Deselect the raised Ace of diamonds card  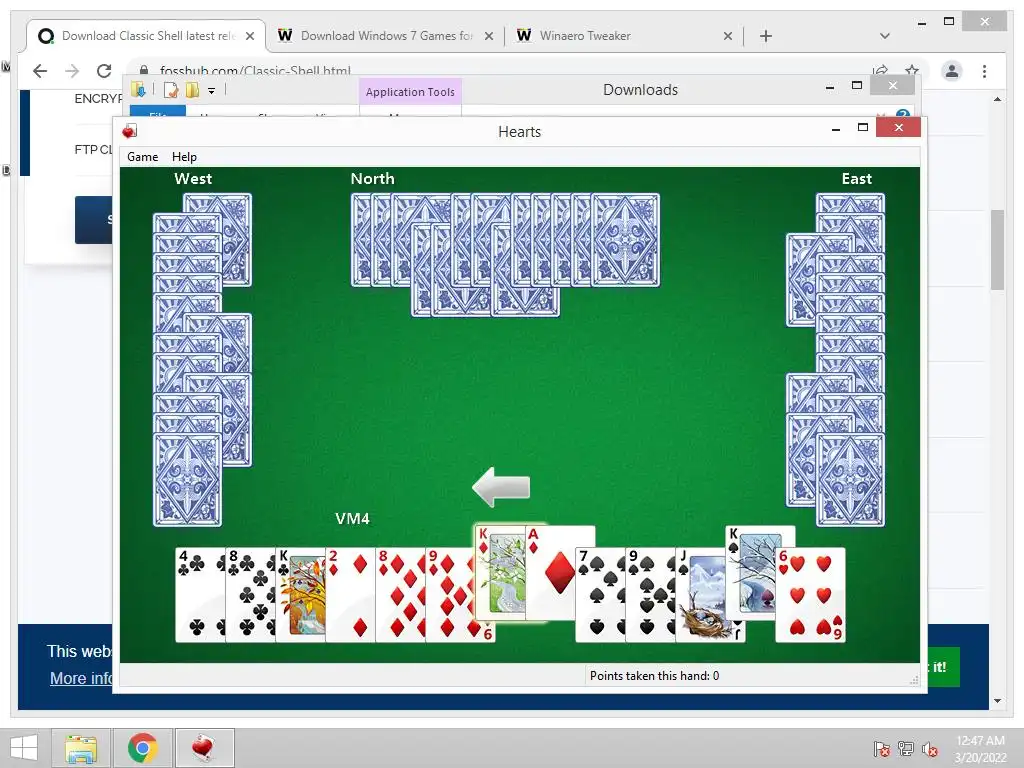pos(560,572)
